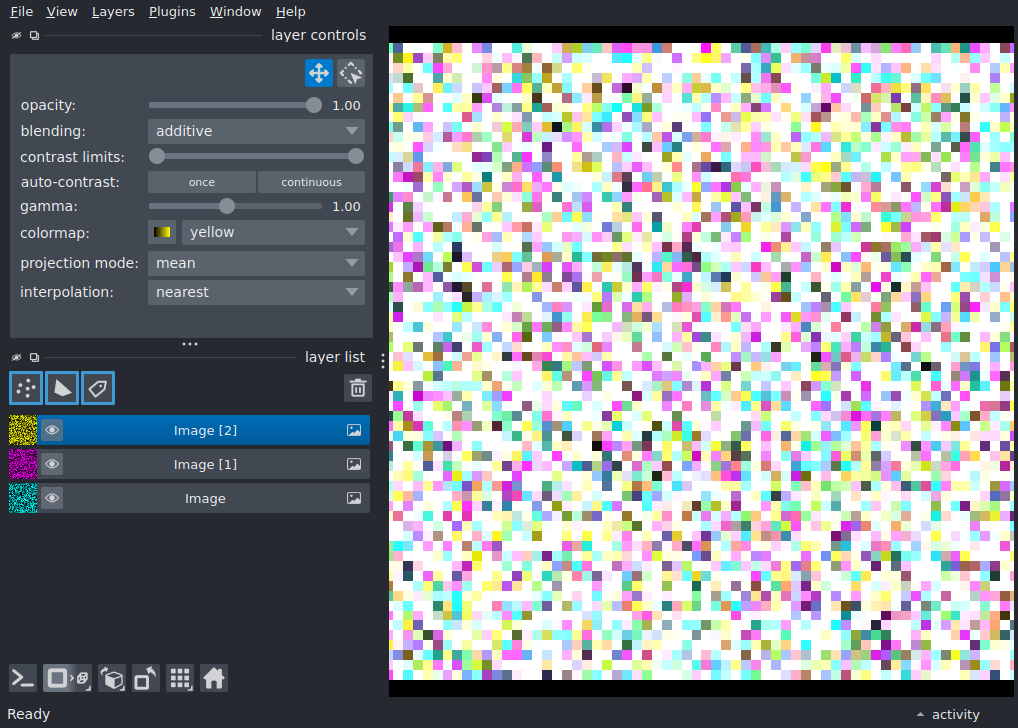Open the console with its icon
Screen dimensions: 1018x728
(23, 679)
